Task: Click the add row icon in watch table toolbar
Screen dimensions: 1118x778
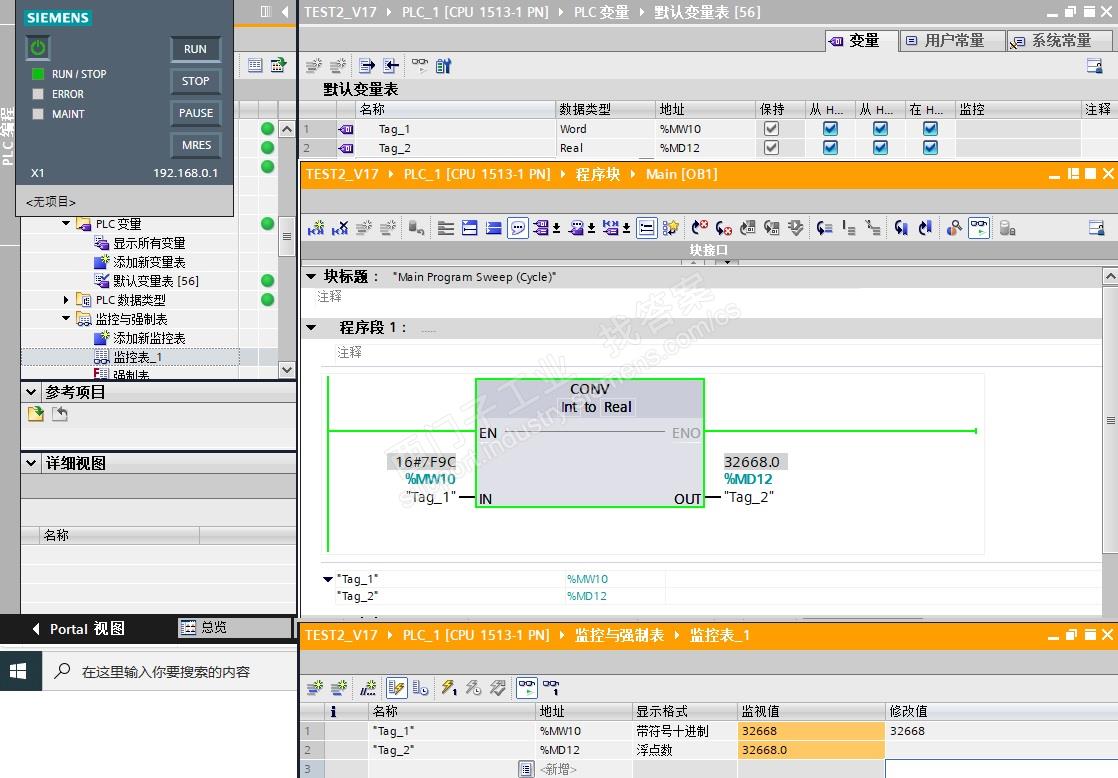Action: 339,688
